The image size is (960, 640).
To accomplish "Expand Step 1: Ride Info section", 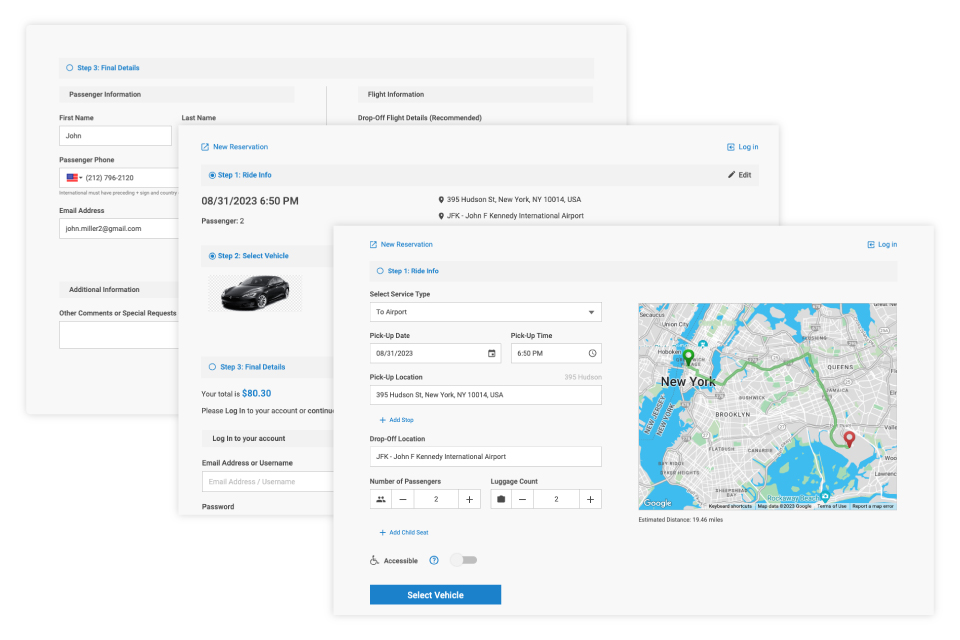I will tap(380, 271).
